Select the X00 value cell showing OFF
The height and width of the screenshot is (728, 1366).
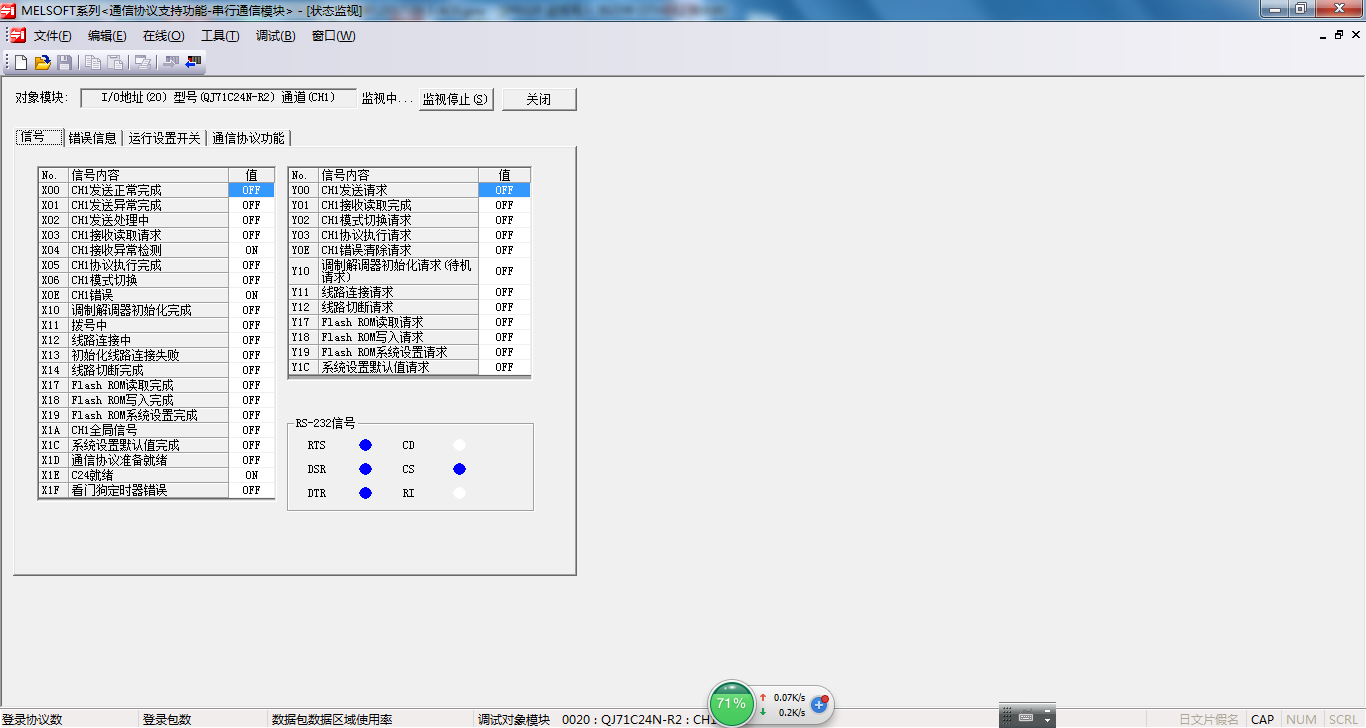coord(251,190)
